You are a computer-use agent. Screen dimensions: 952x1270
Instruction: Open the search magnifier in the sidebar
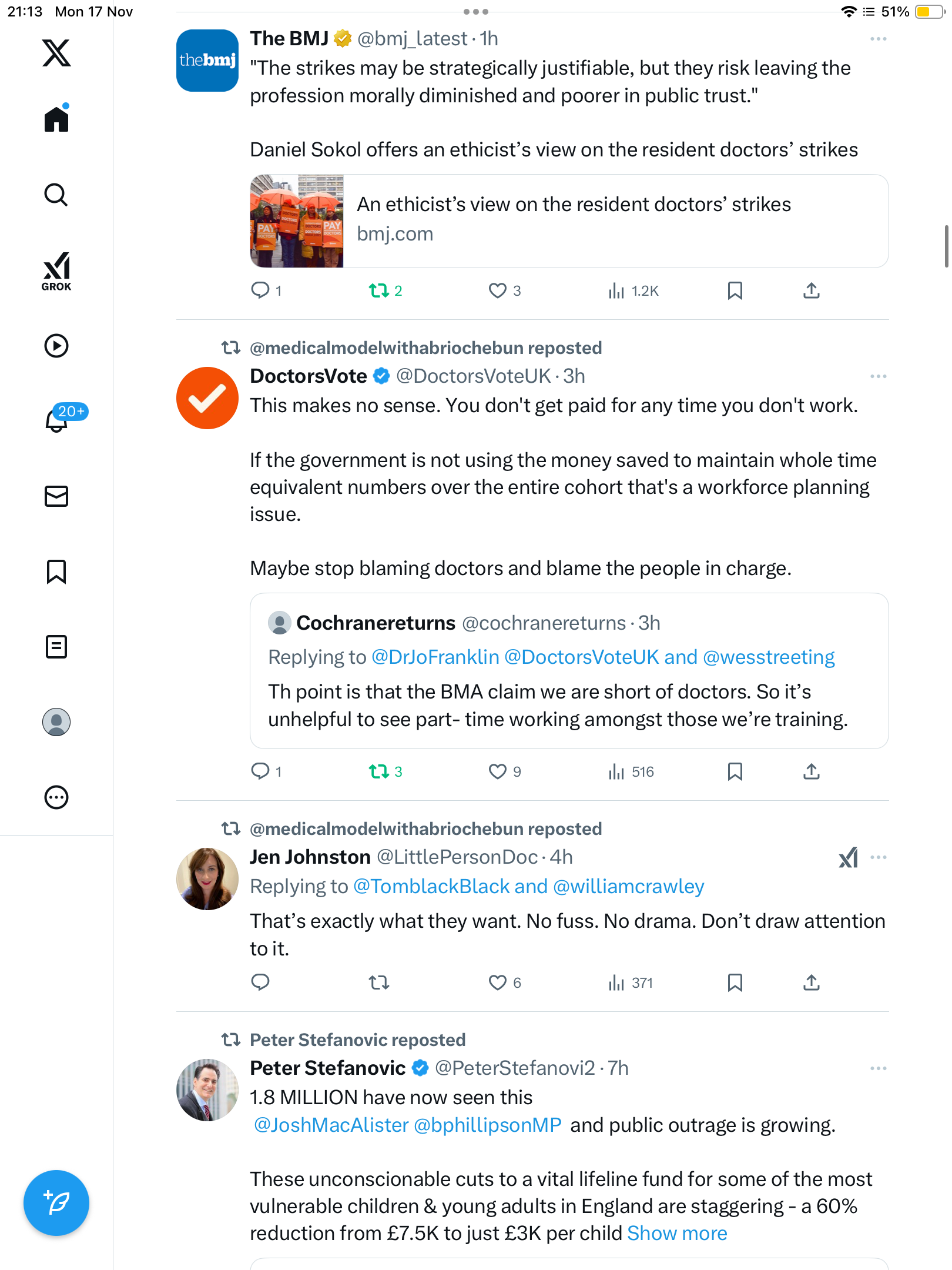point(56,195)
